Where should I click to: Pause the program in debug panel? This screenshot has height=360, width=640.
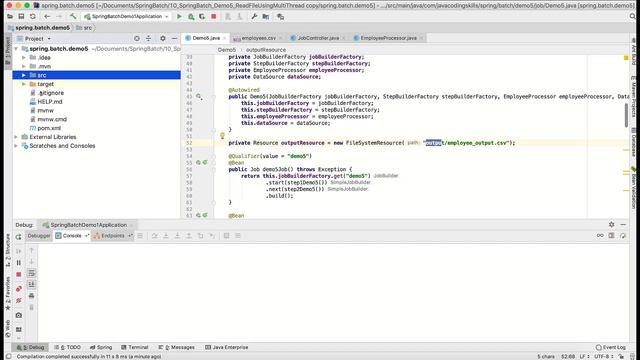(18, 263)
